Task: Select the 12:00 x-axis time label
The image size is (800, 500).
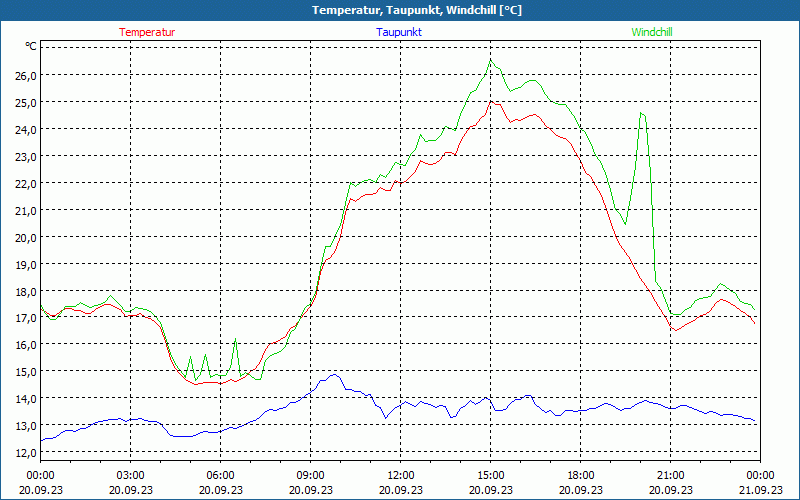Action: (400, 475)
